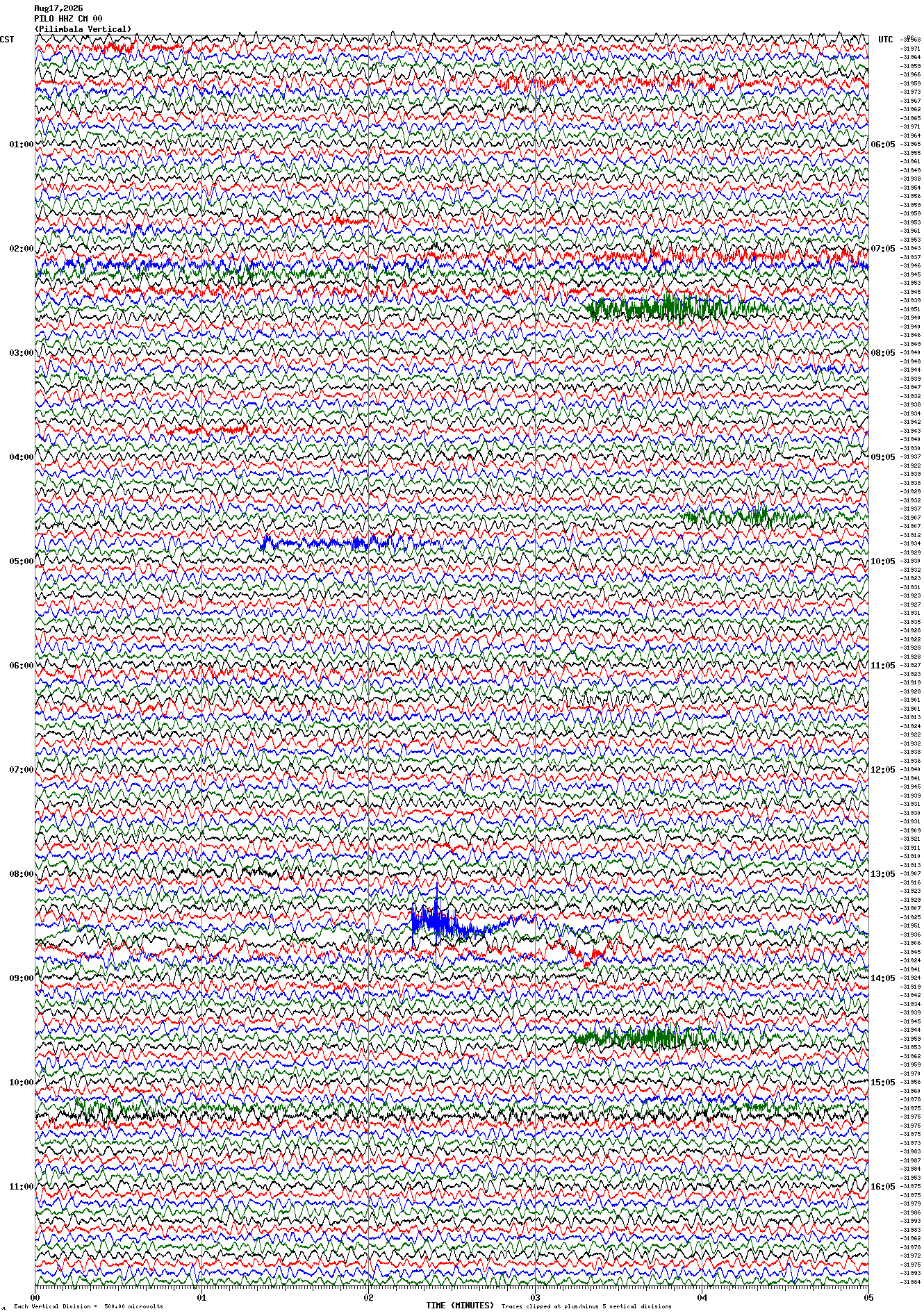Click the 10:05 UTC time label
The width and height of the screenshot is (924, 1316).
883,561
